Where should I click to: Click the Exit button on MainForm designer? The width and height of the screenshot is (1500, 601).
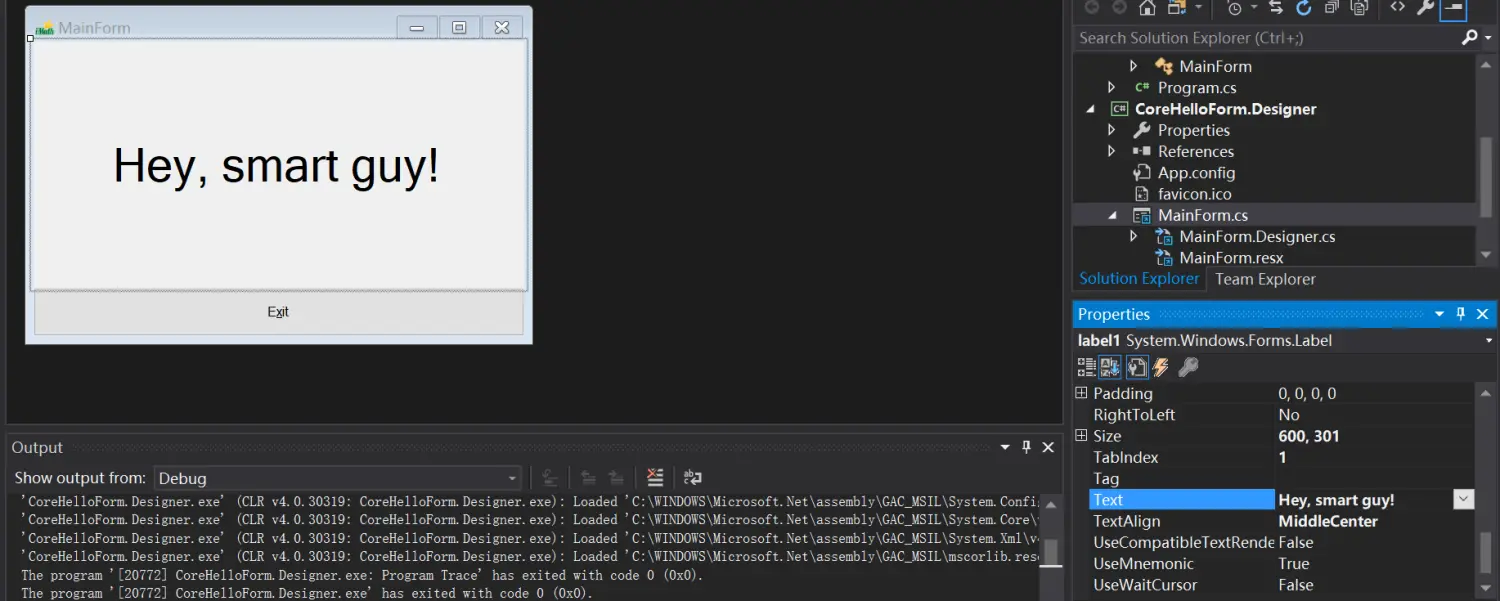(279, 312)
